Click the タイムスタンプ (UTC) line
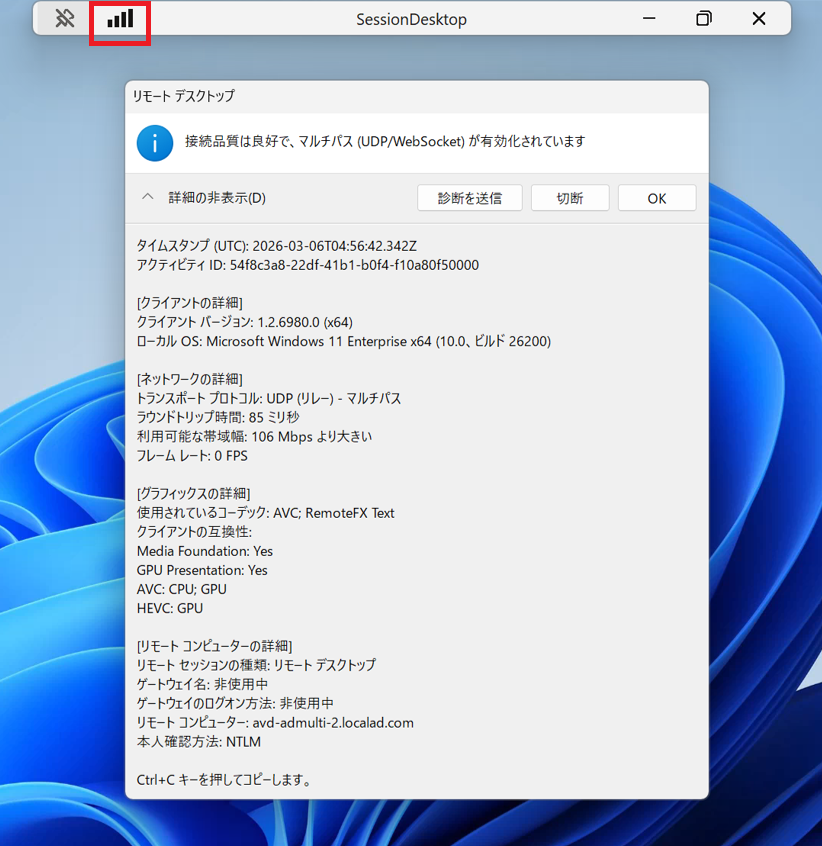Screen dimensions: 822x846 [277, 246]
